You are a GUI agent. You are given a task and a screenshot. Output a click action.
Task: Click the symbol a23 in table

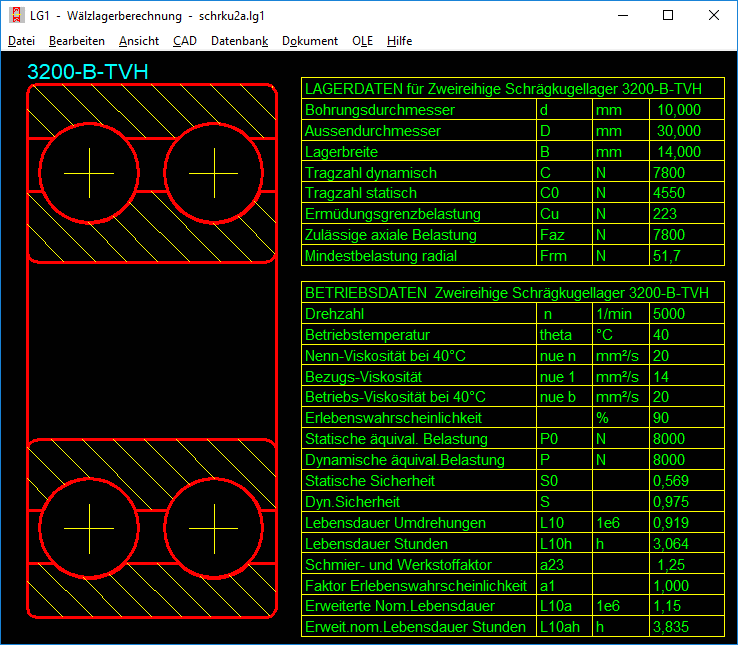click(x=552, y=565)
